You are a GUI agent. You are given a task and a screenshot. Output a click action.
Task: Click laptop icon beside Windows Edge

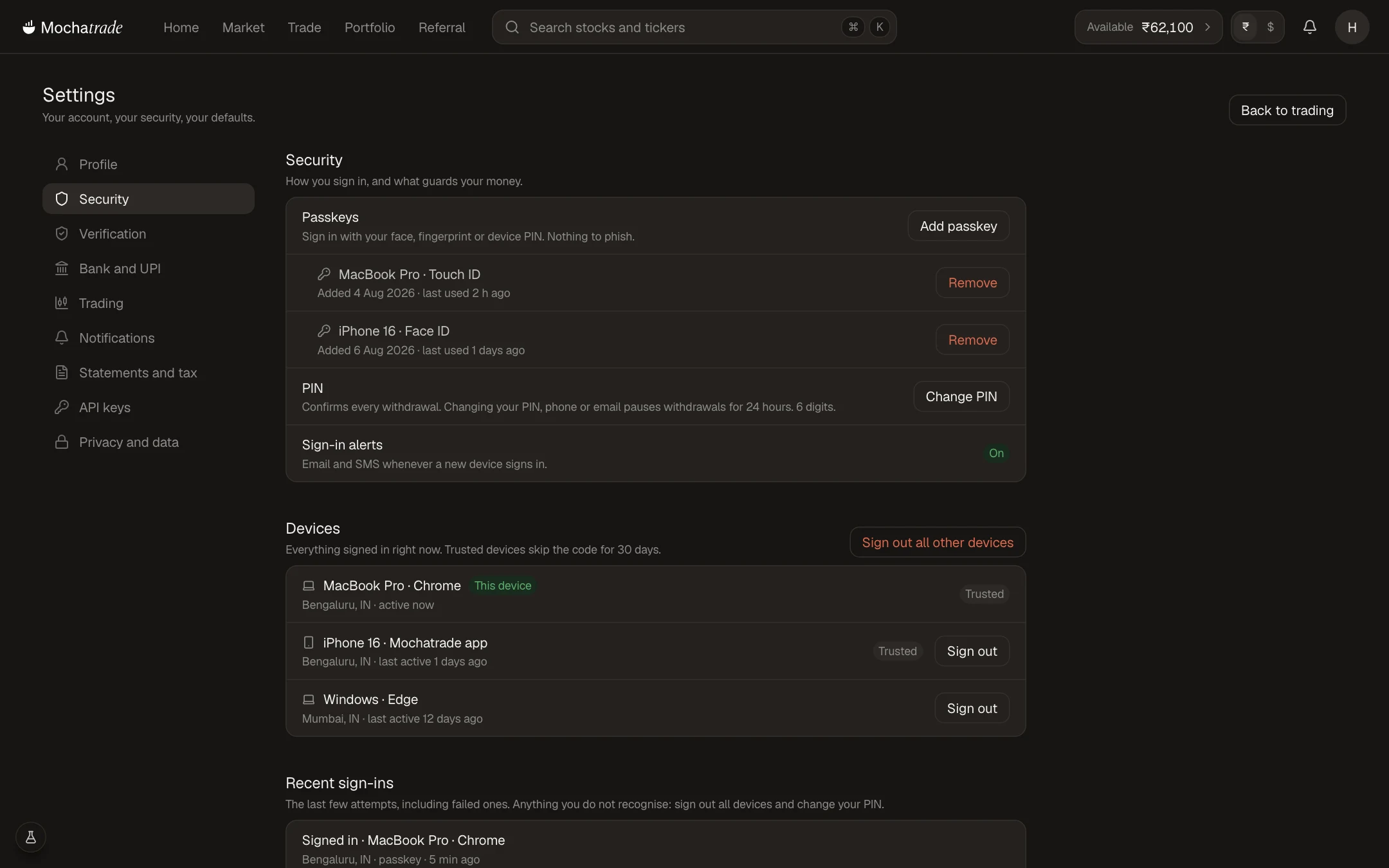click(309, 700)
